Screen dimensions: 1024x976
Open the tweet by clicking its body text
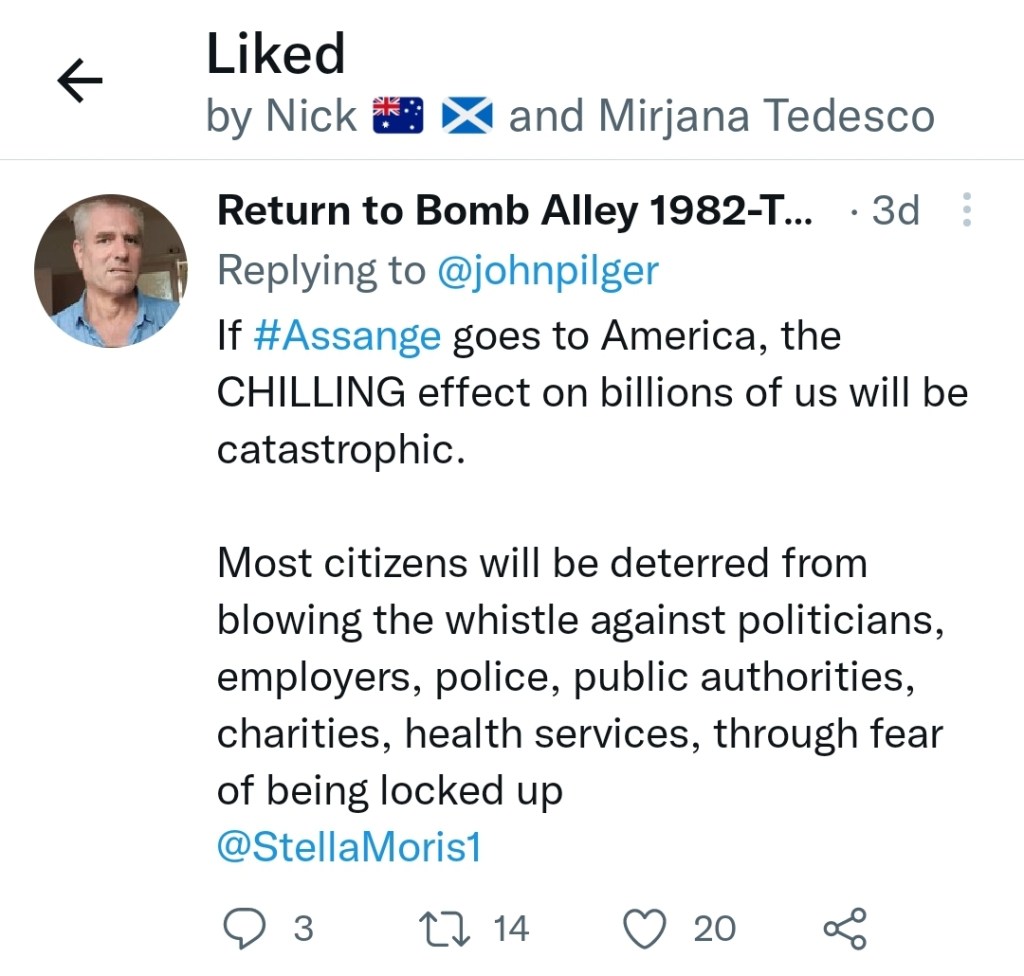tap(580, 620)
